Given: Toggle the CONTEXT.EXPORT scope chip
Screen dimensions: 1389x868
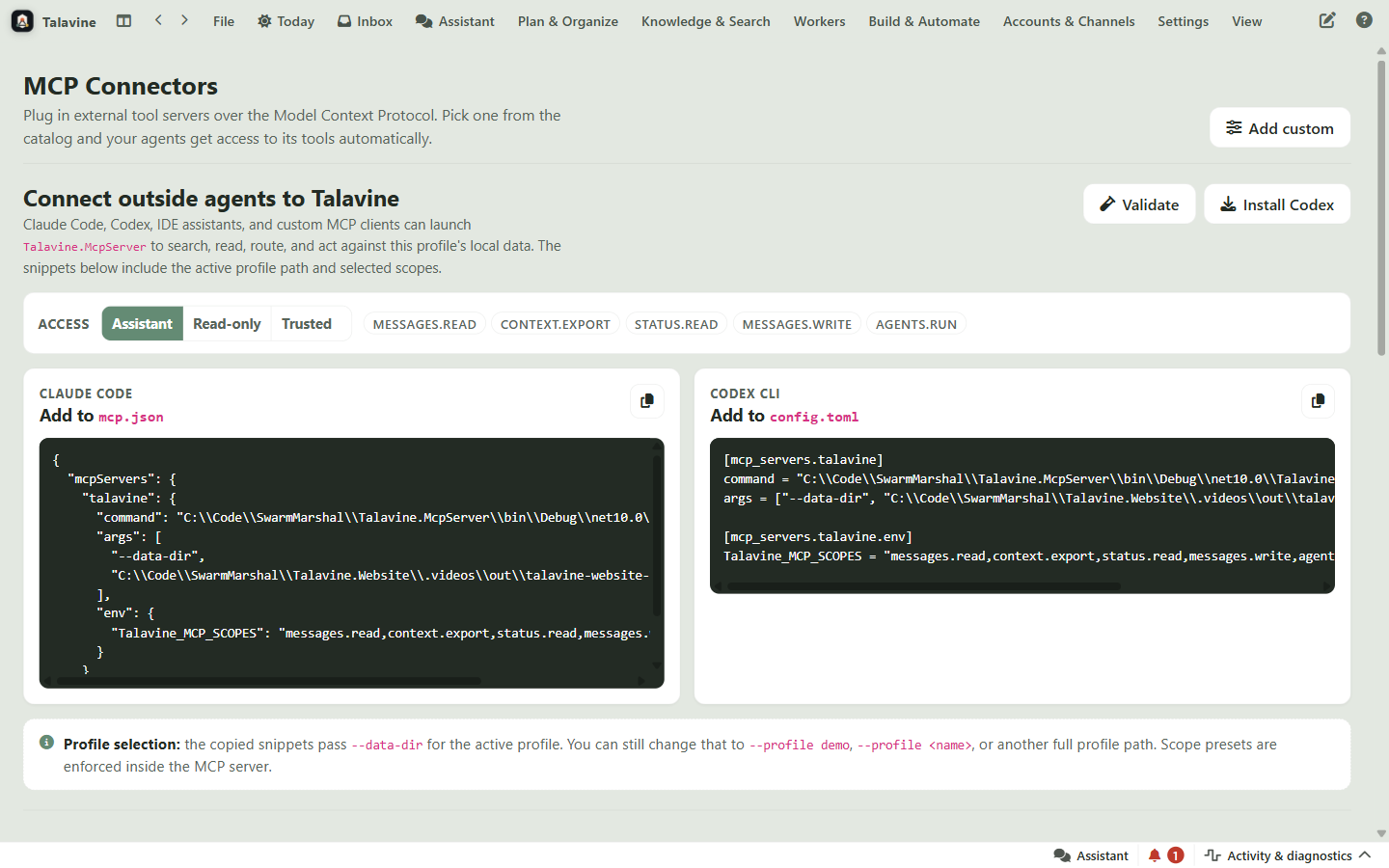Looking at the screenshot, I should [x=556, y=324].
